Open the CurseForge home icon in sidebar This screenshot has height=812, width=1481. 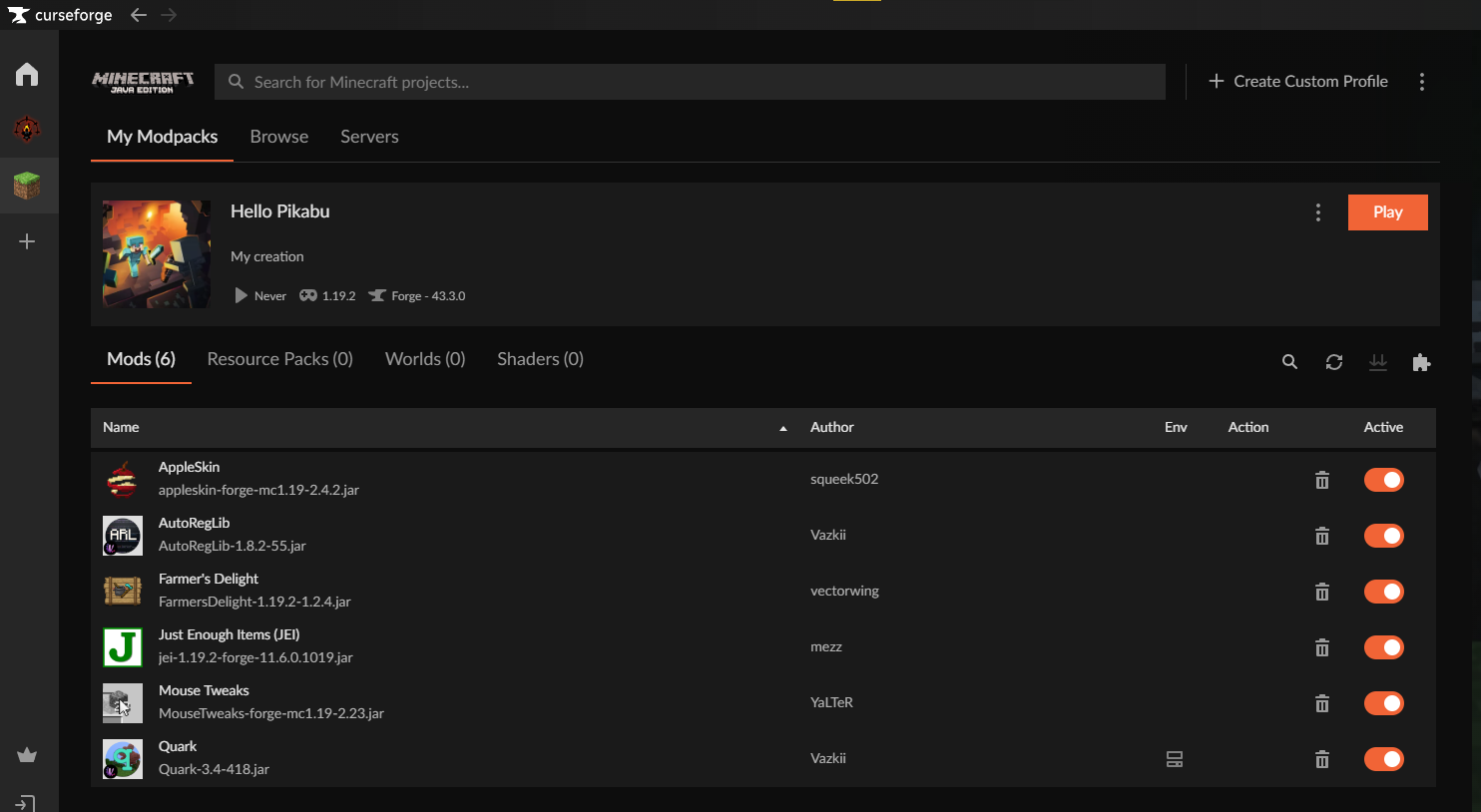tap(27, 75)
